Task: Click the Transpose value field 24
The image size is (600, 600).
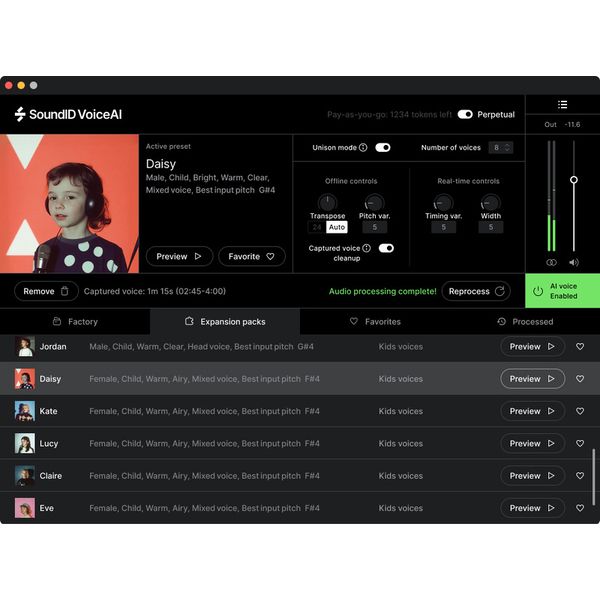Action: coord(317,227)
